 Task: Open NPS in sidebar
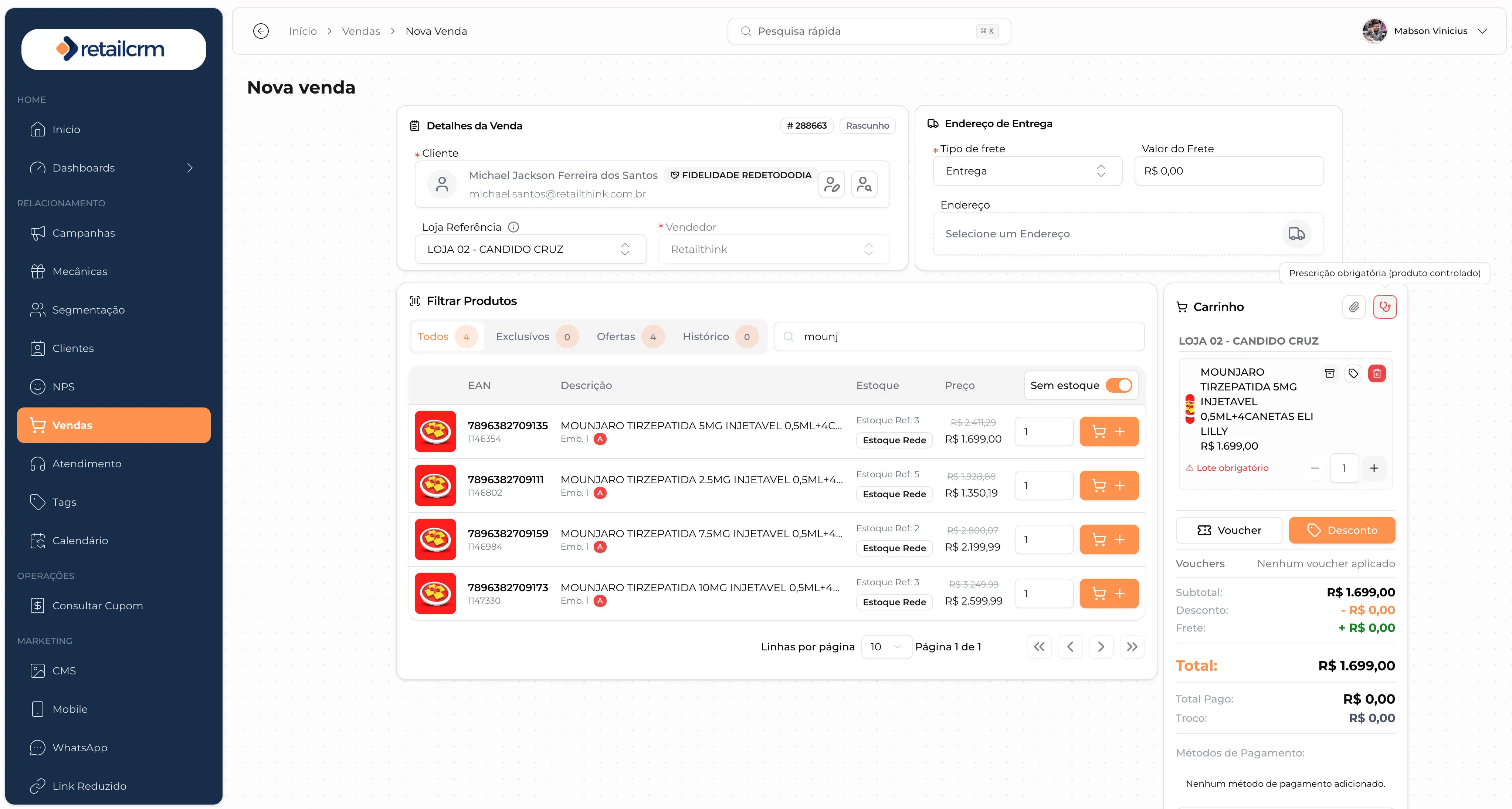point(114,387)
